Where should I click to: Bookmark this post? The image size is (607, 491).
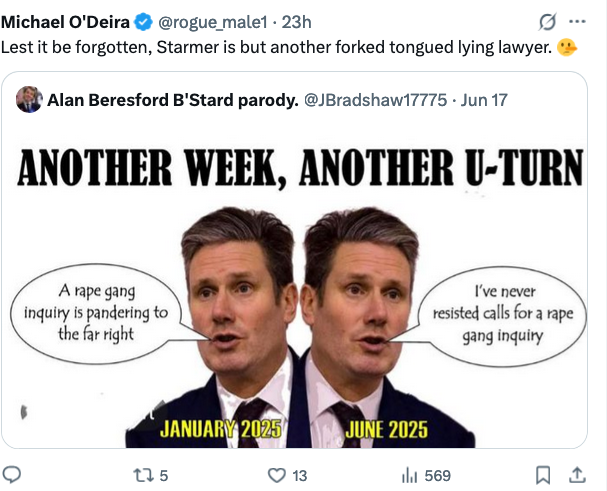(x=543, y=475)
